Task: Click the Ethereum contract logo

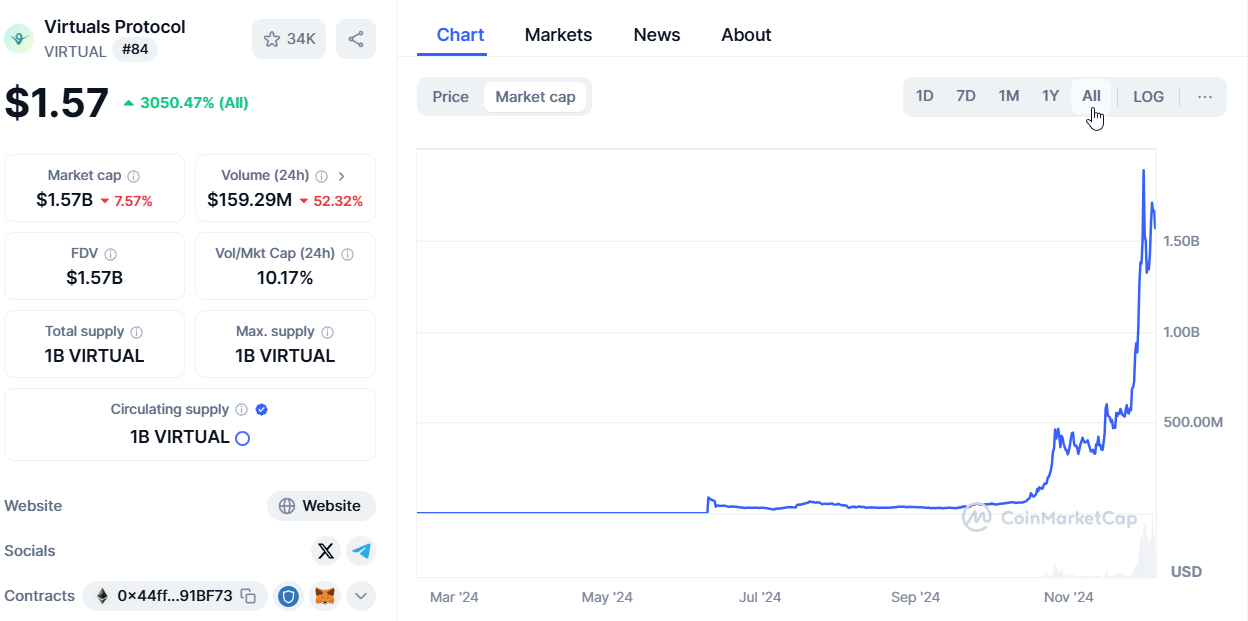Action: (x=102, y=596)
